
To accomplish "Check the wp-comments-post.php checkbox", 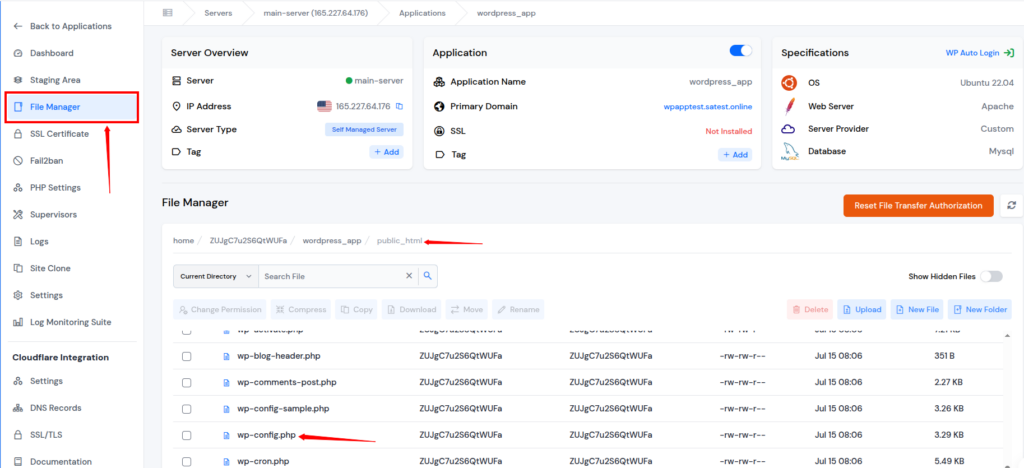I will (x=187, y=382).
